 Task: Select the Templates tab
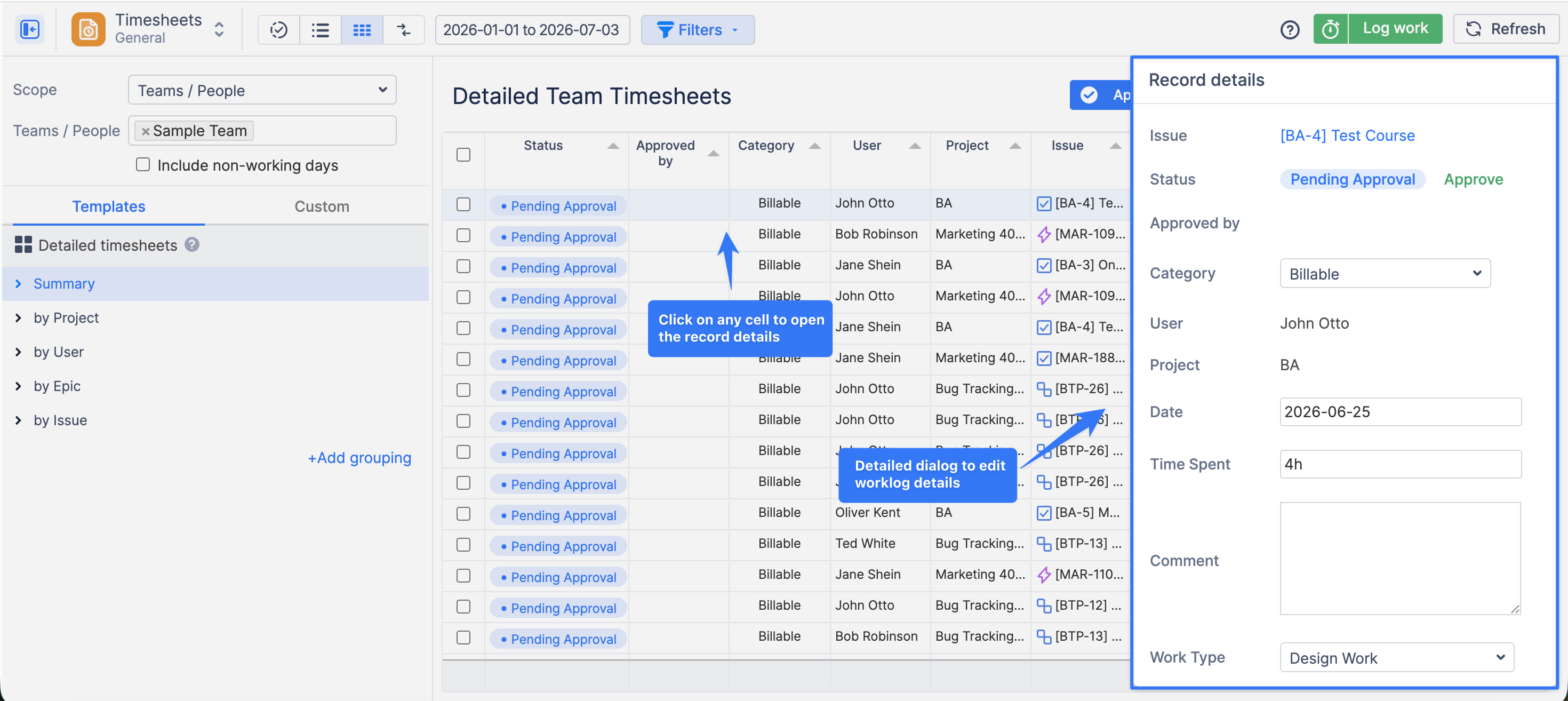[x=108, y=206]
